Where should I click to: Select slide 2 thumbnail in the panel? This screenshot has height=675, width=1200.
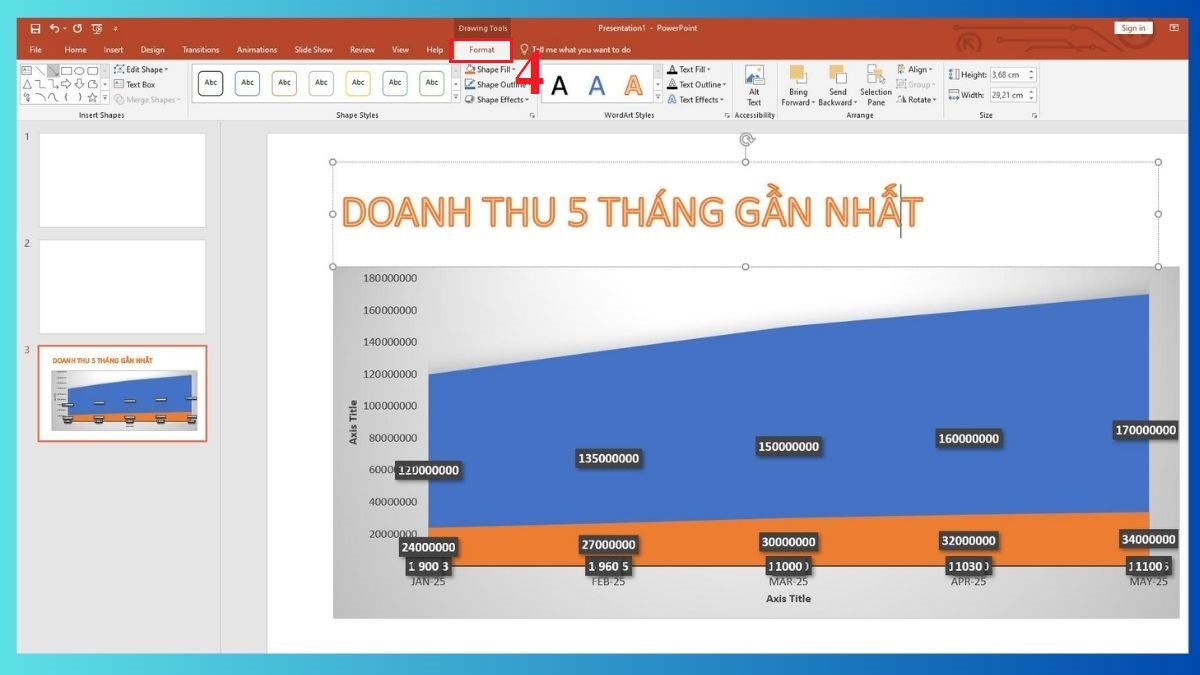click(120, 290)
